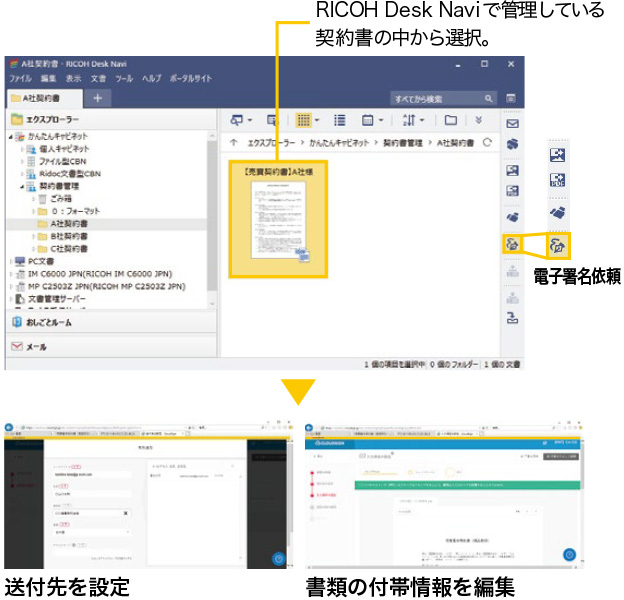The width and height of the screenshot is (624, 600).
Task: Click the up-arrow navigate parent folder icon
Action: [233, 143]
